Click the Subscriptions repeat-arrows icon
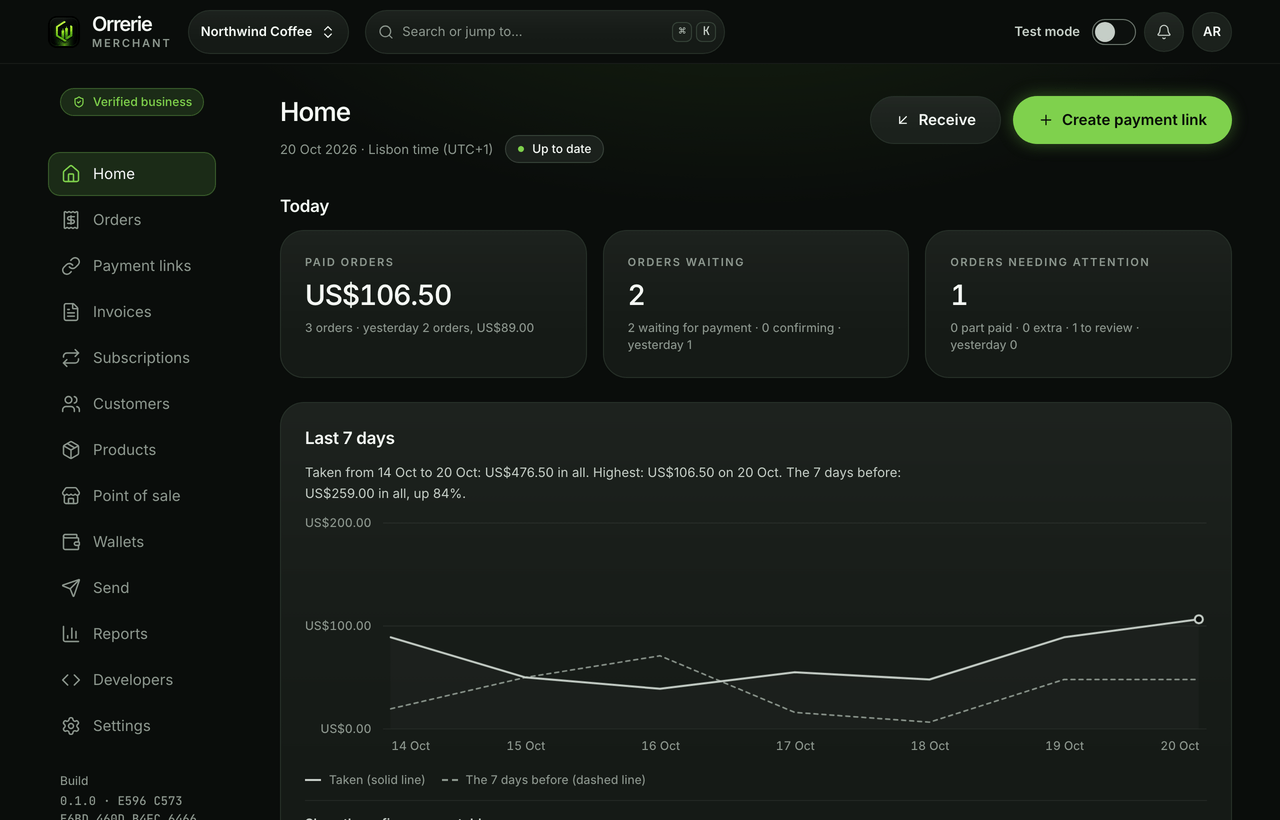Image resolution: width=1280 pixels, height=820 pixels. (71, 358)
